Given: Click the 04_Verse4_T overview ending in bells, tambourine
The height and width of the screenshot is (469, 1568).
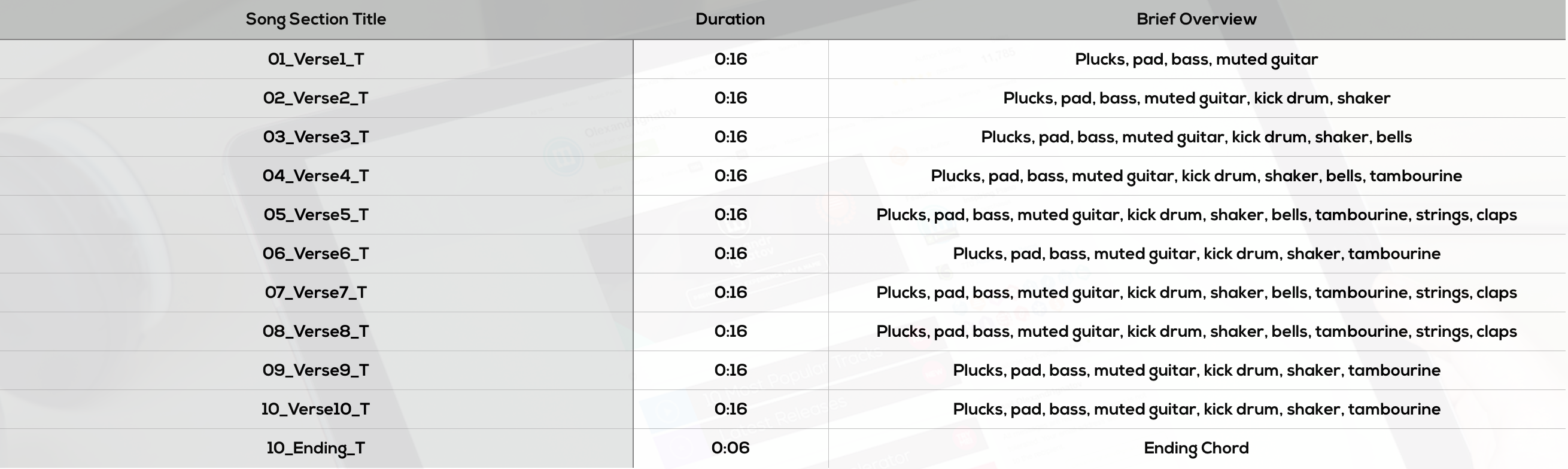Looking at the screenshot, I should pyautogui.click(x=1197, y=176).
